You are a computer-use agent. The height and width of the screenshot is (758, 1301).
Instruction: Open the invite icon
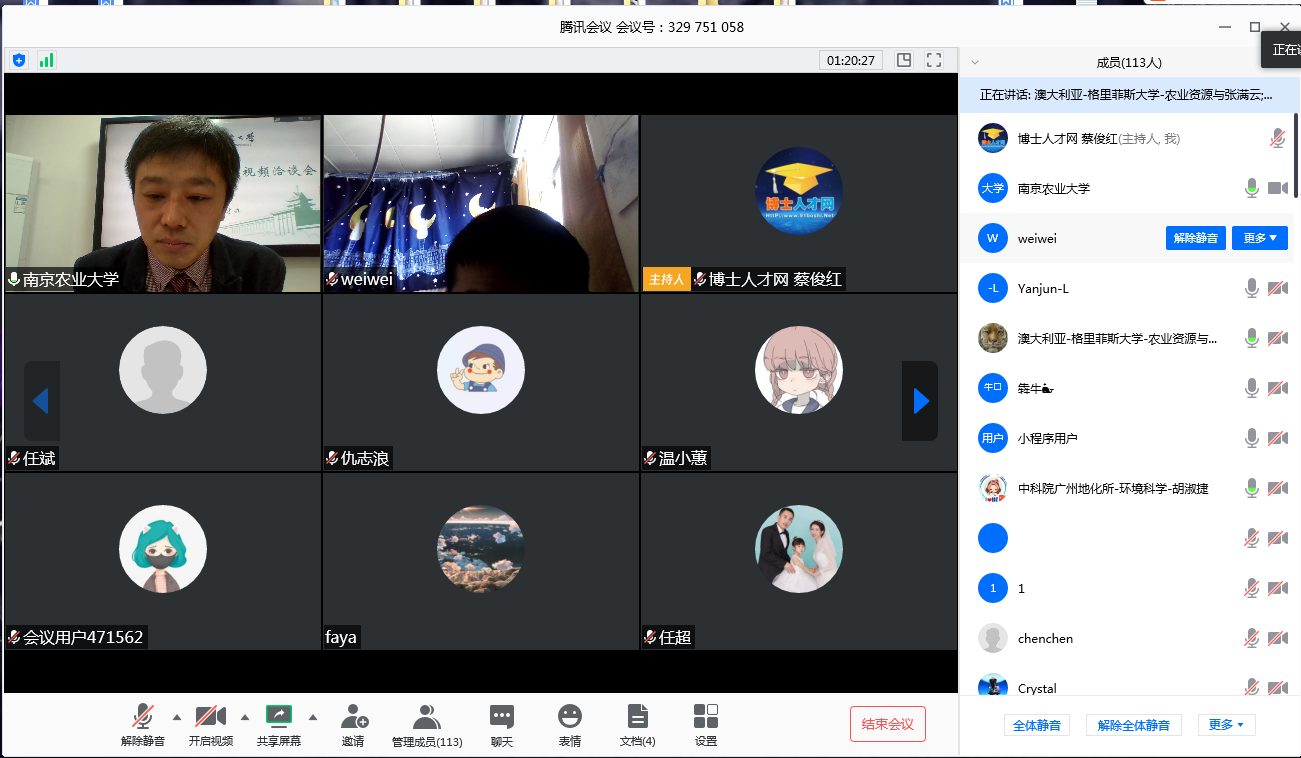click(353, 725)
